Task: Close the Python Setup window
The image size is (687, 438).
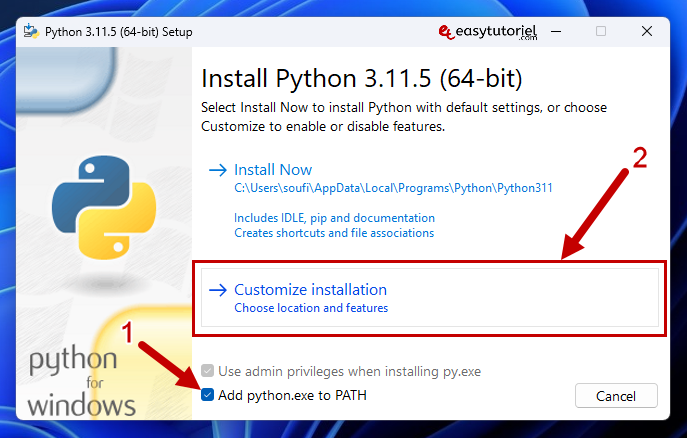Action: click(x=647, y=32)
